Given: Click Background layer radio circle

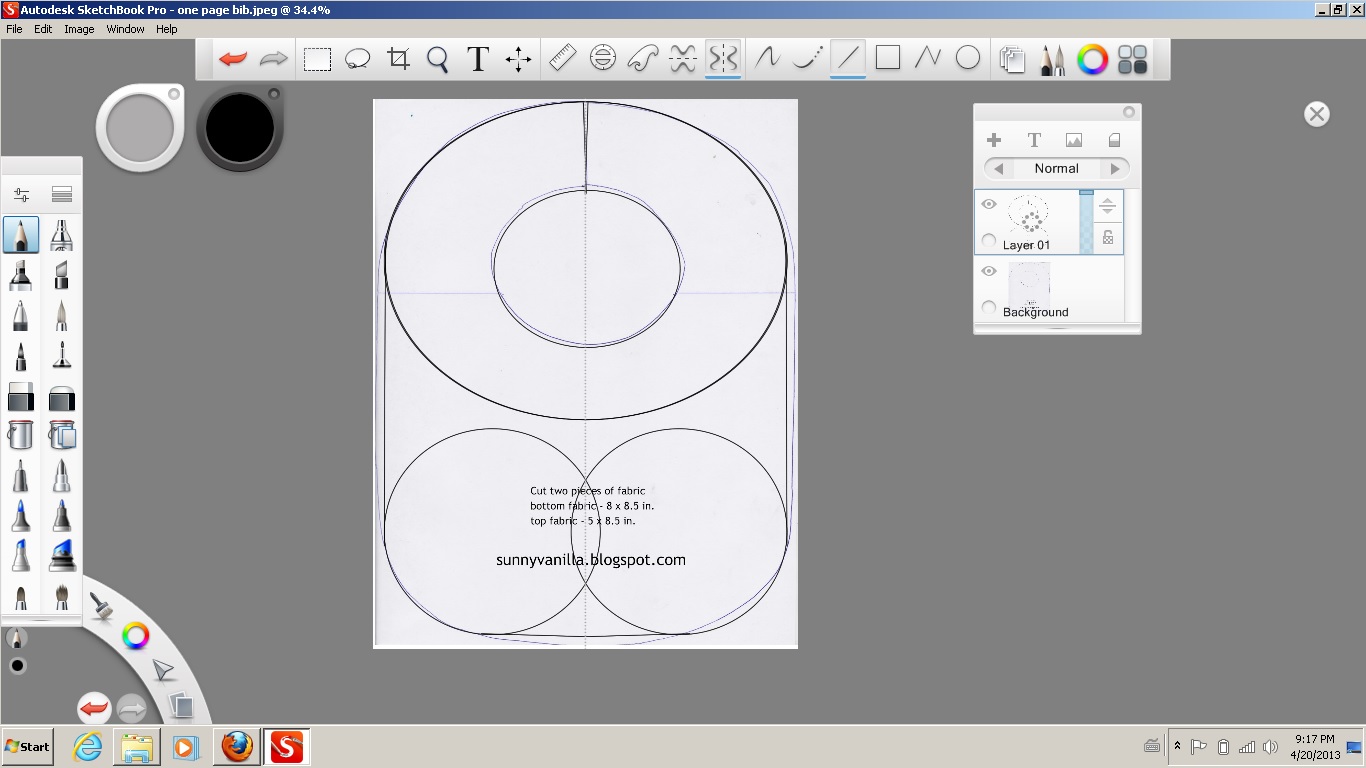Looking at the screenshot, I should [989, 308].
